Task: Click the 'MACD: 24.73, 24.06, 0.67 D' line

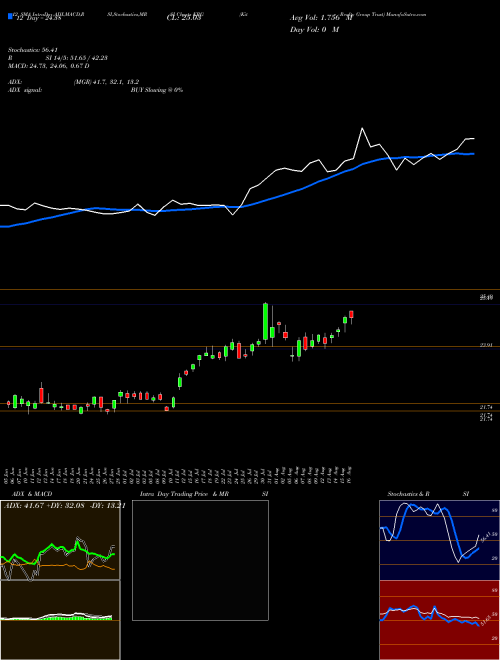Action: click(x=48, y=66)
